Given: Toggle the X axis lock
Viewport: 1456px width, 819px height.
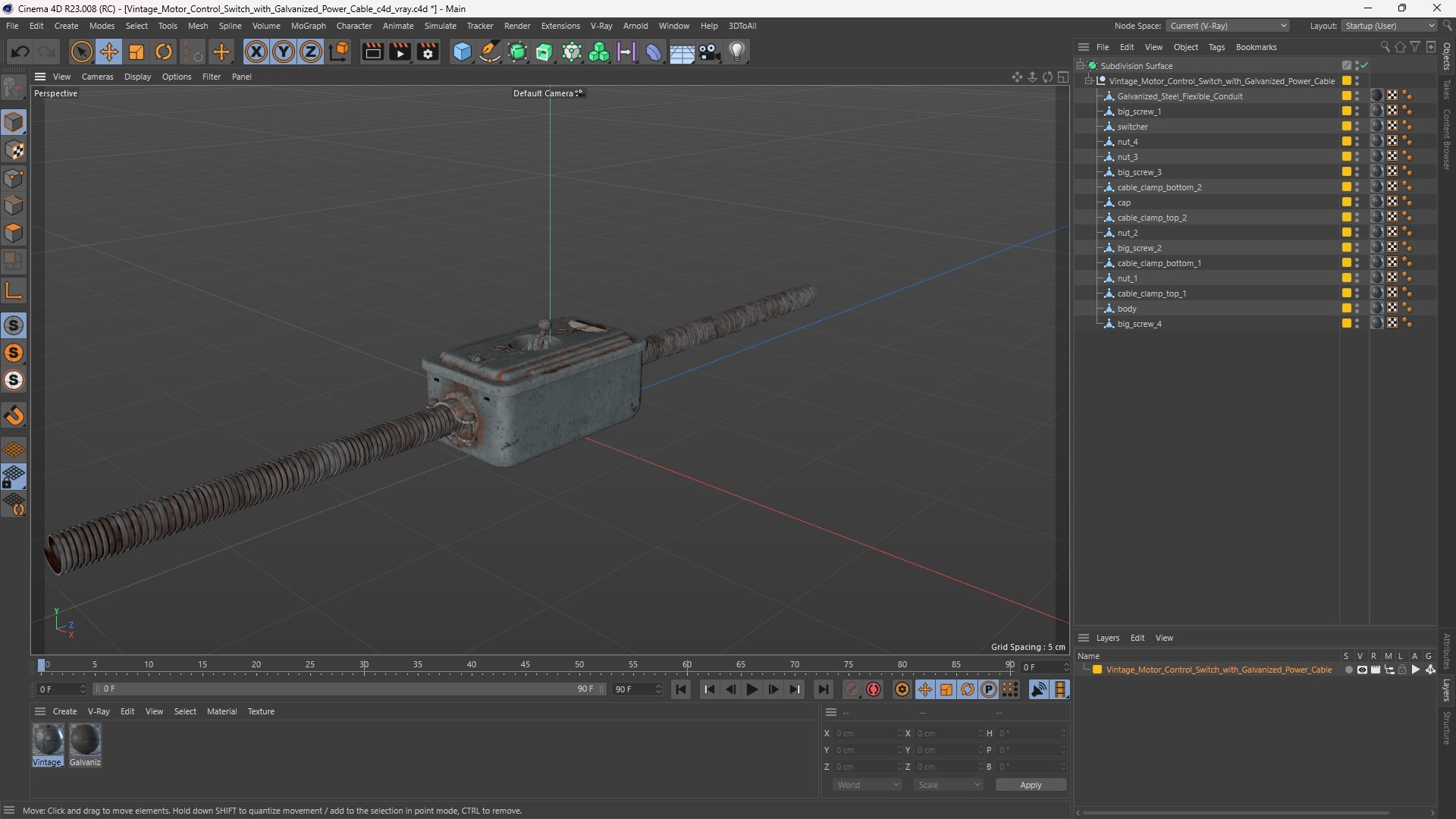Looking at the screenshot, I should pyautogui.click(x=256, y=52).
